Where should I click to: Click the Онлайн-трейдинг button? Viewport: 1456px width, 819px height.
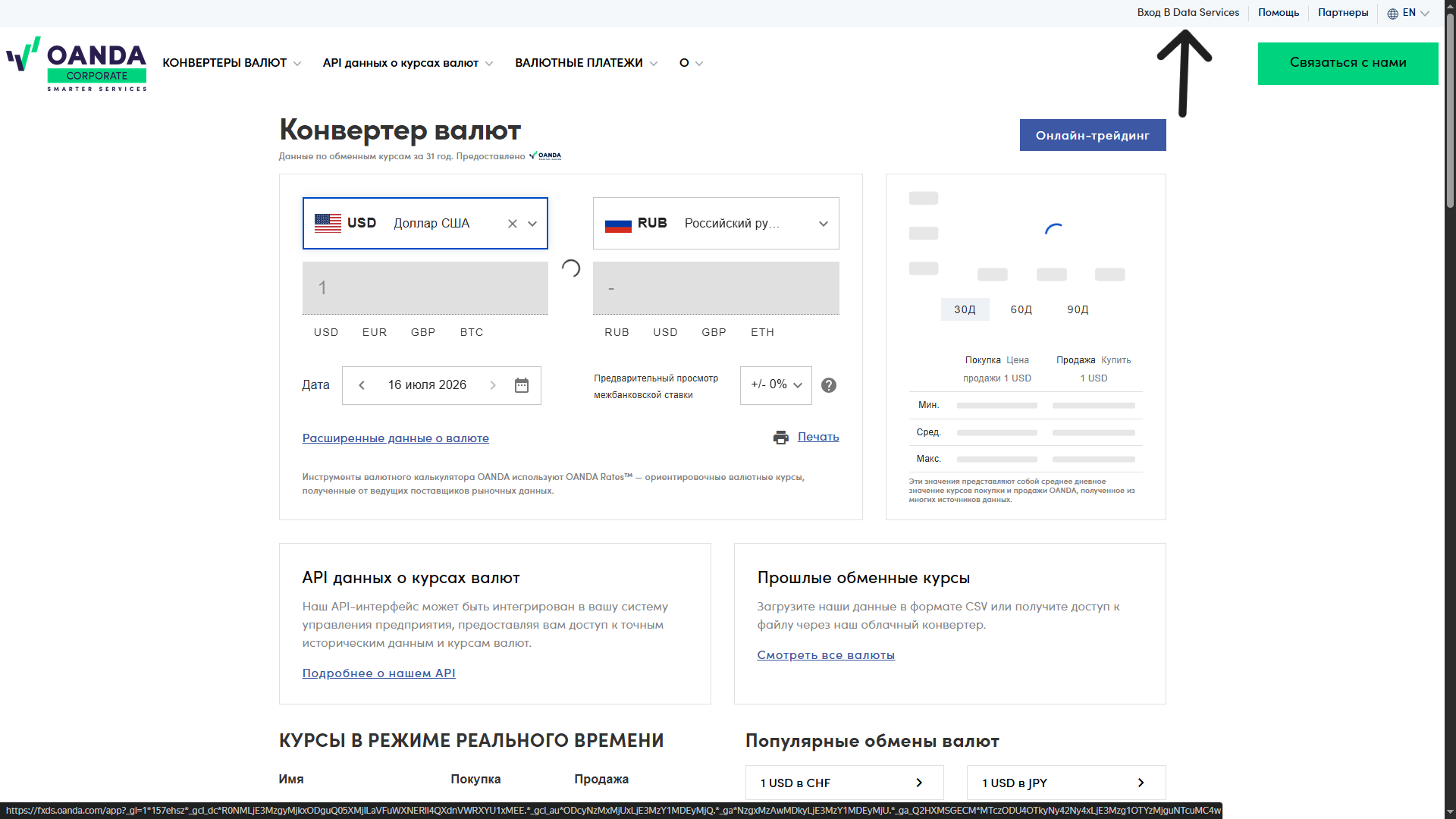(x=1093, y=135)
